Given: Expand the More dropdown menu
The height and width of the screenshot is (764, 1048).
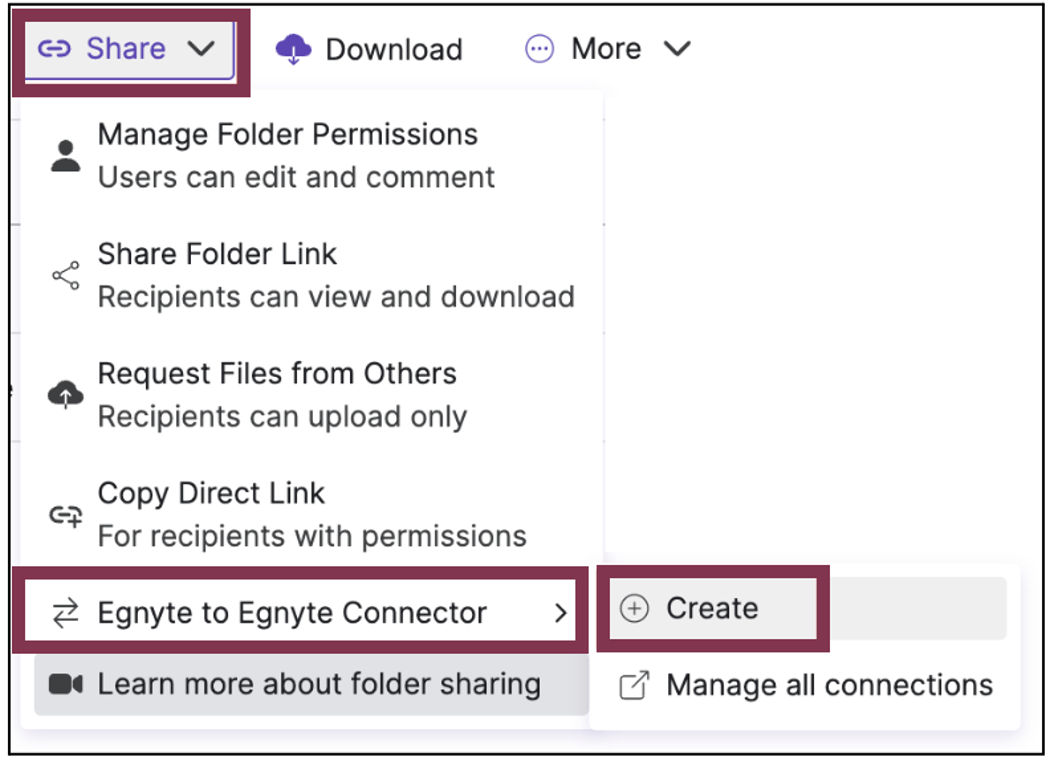Looking at the screenshot, I should click(678, 48).
